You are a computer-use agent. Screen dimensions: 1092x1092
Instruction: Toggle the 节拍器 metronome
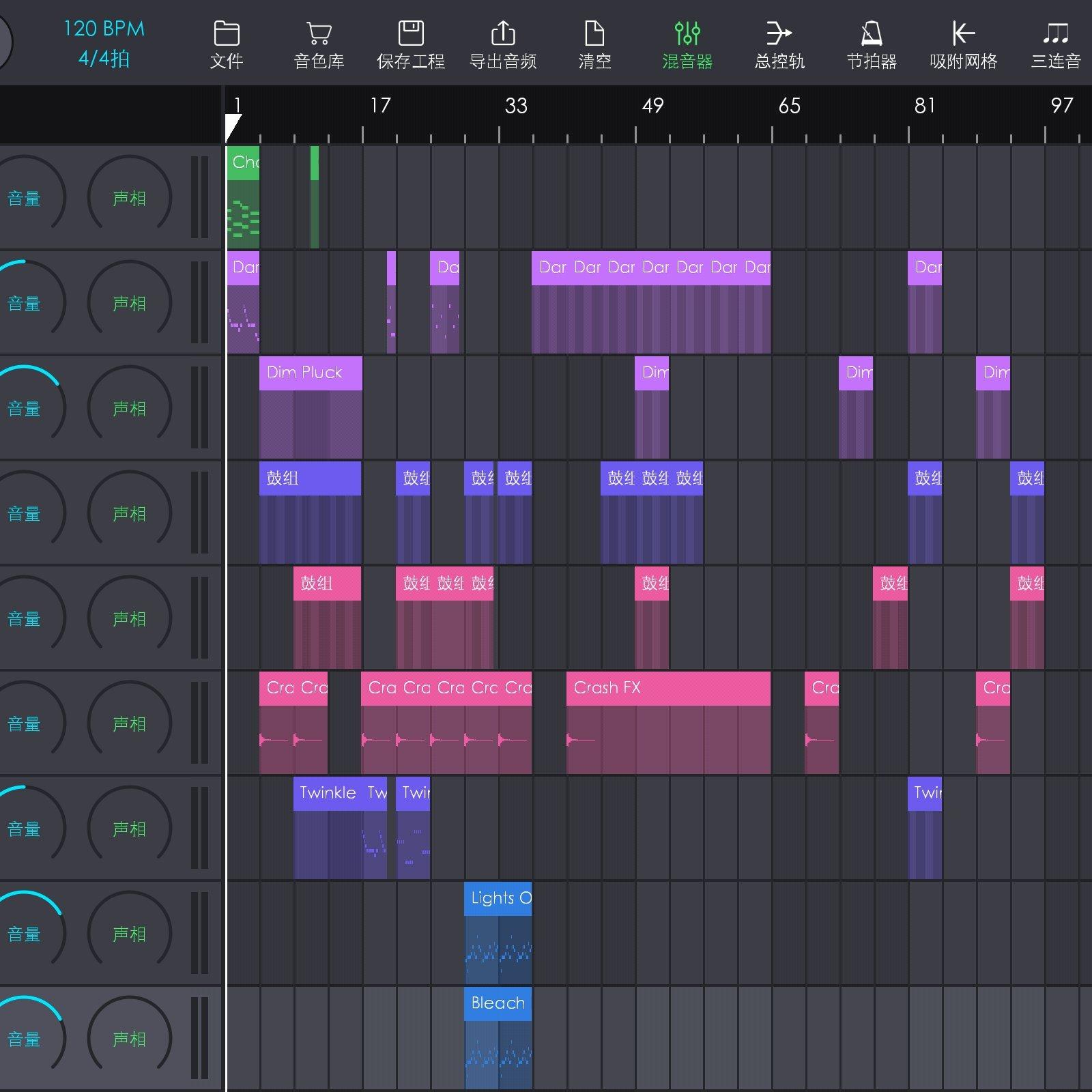click(x=872, y=34)
